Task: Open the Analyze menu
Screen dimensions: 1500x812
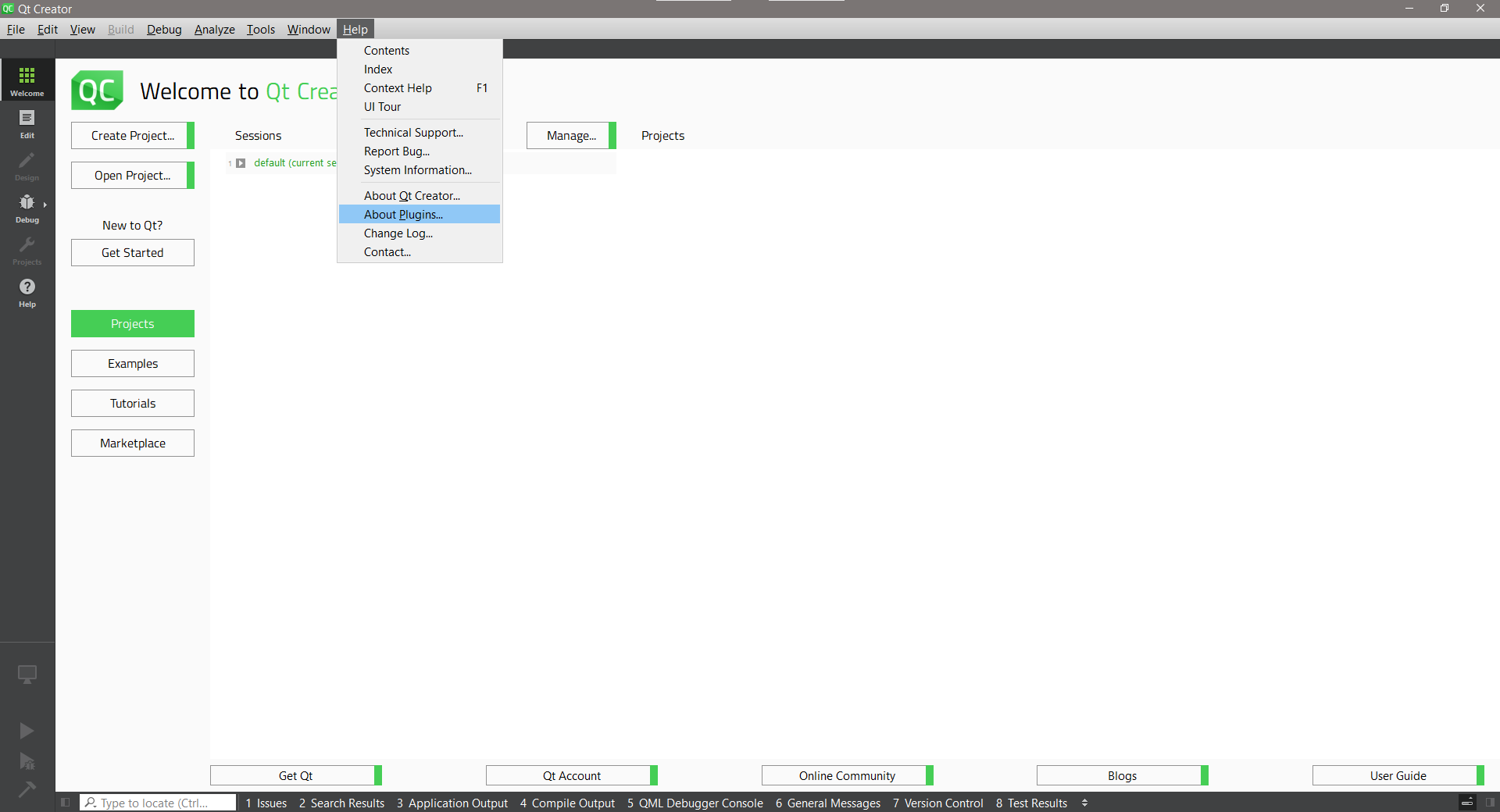Action: point(215,30)
